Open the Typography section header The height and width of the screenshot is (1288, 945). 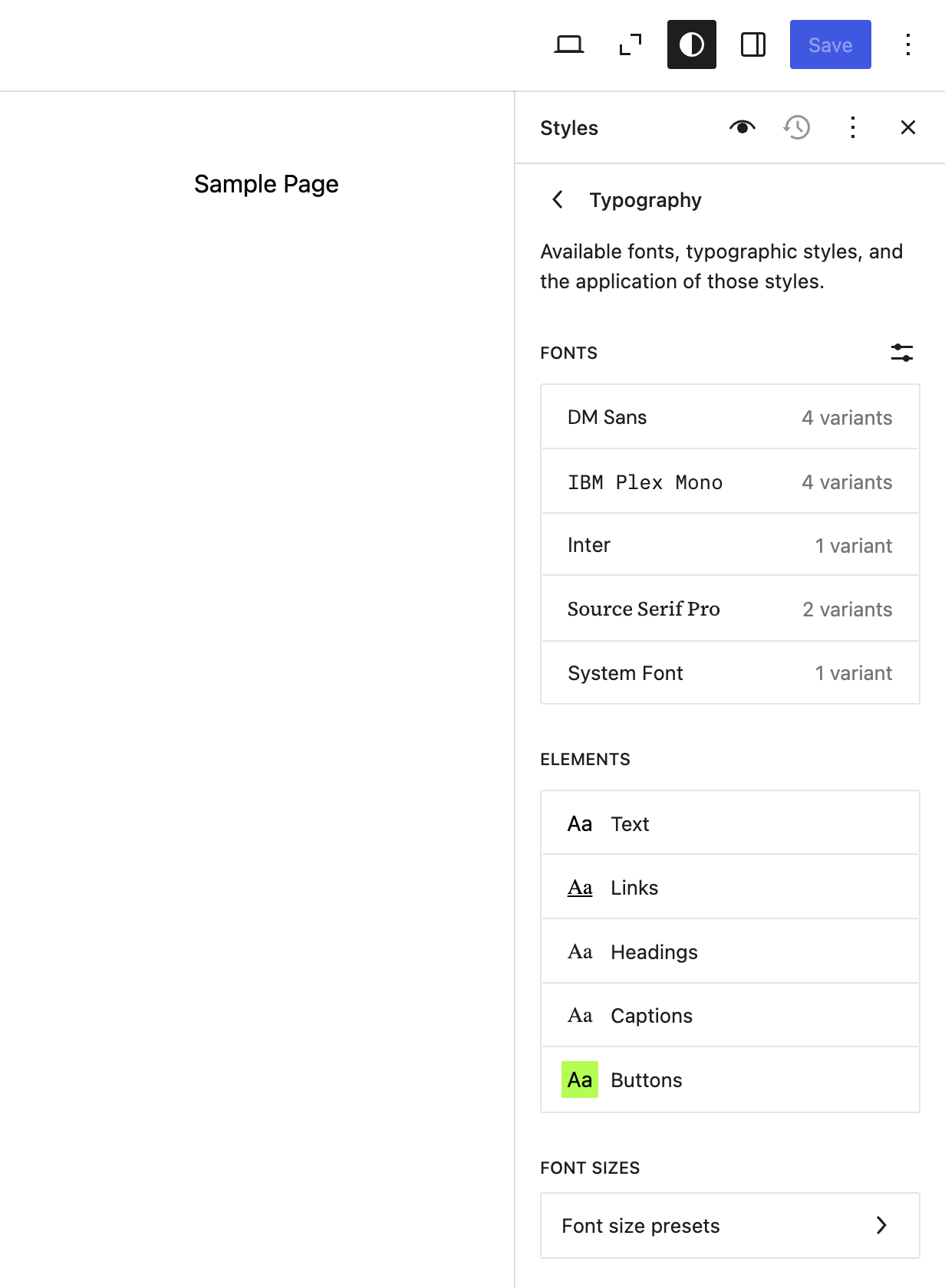[646, 199]
